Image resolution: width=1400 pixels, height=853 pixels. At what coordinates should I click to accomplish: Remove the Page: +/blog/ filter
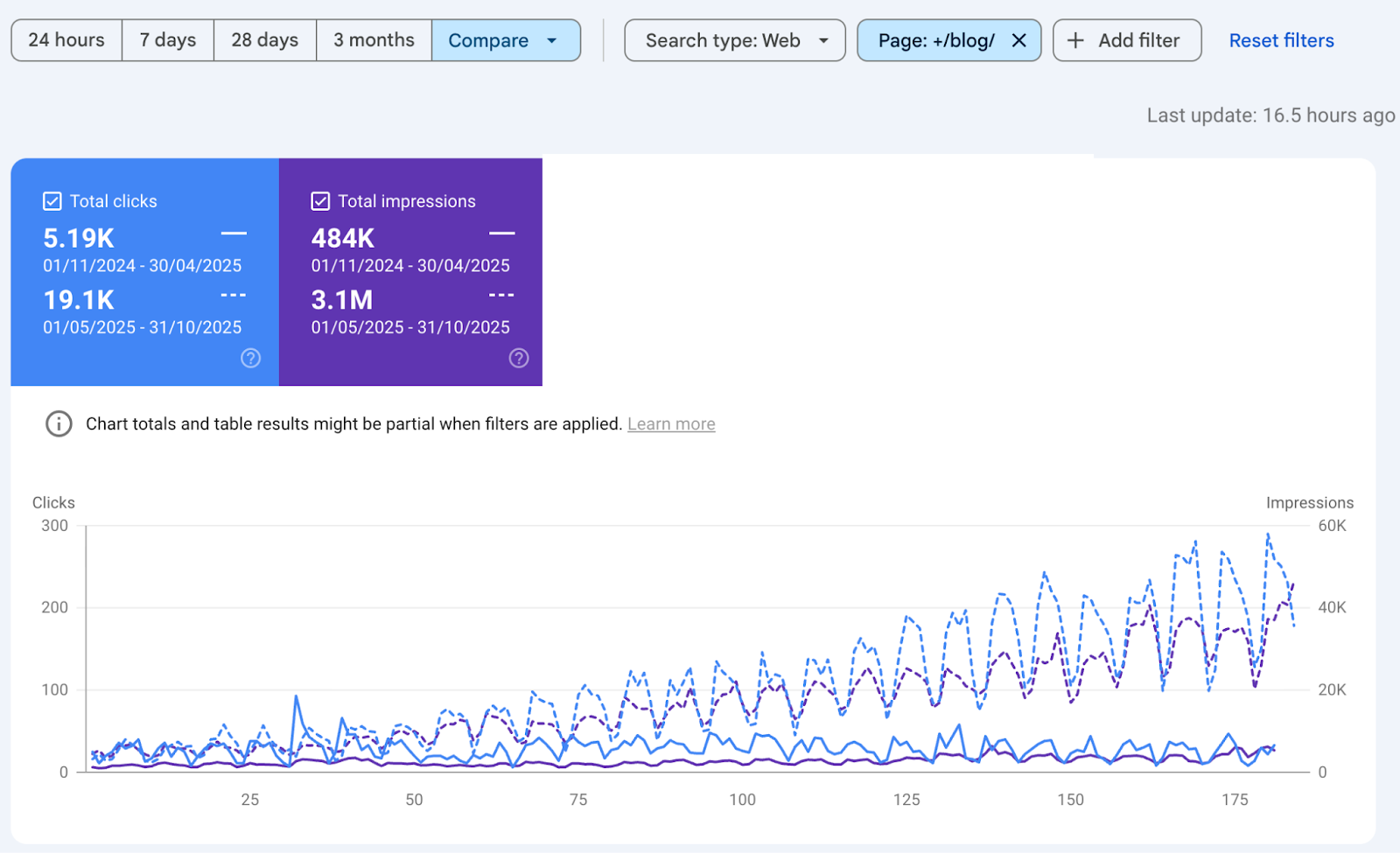[1018, 41]
